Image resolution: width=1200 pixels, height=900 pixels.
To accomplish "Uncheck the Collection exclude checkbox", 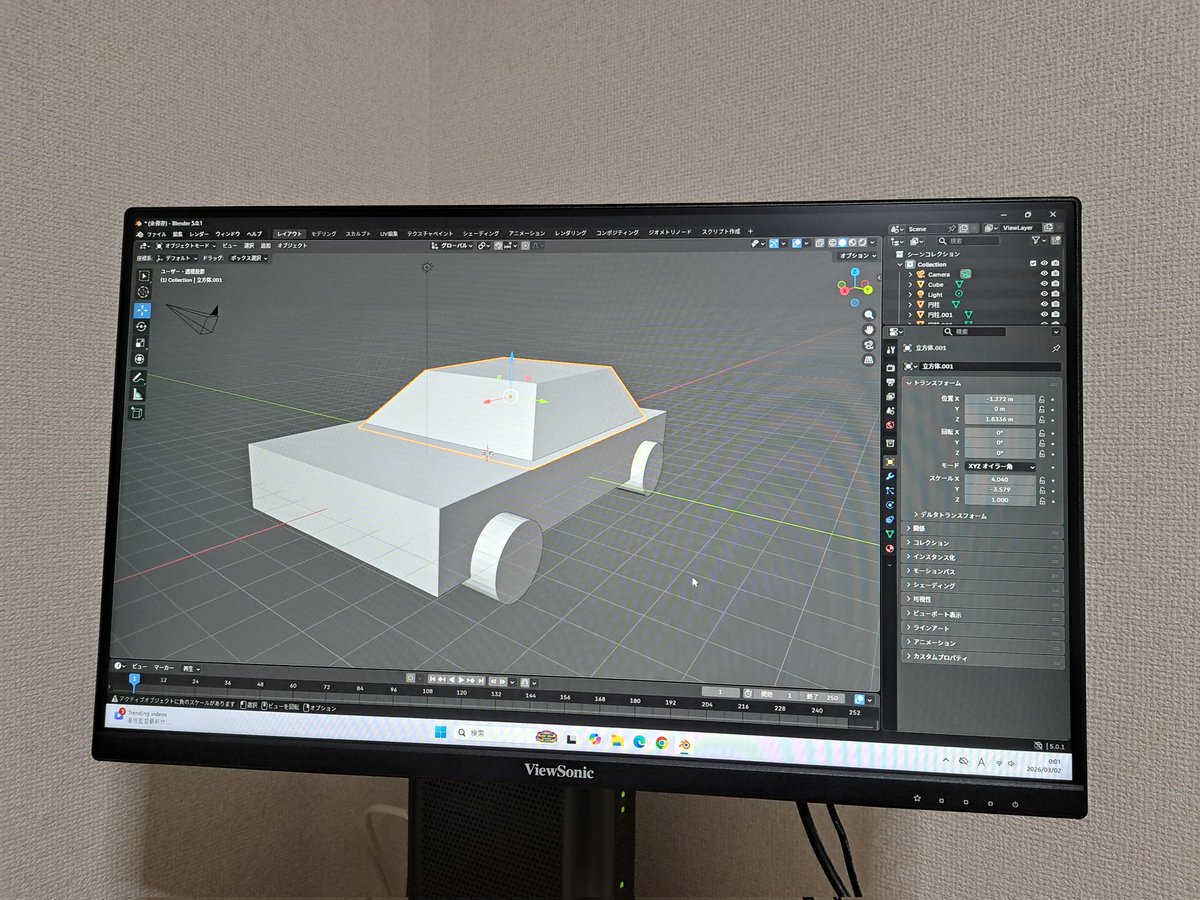I will click(1033, 263).
